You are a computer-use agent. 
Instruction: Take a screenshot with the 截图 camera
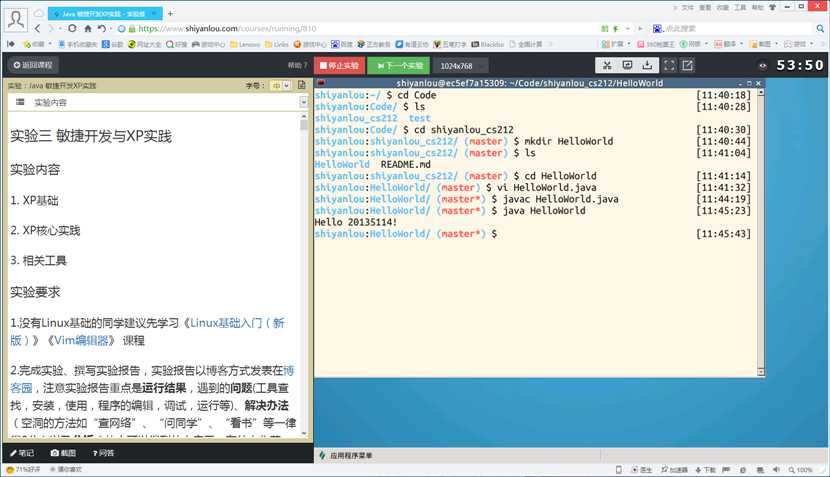[x=63, y=453]
